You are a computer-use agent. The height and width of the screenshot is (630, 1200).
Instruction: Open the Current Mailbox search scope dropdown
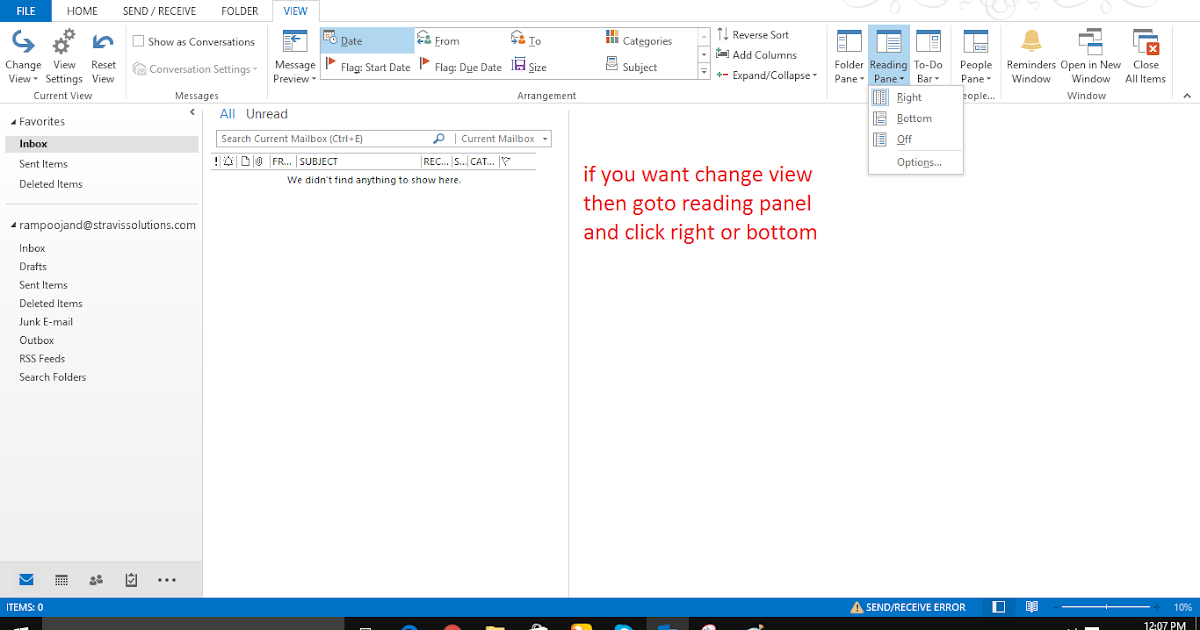[502, 138]
